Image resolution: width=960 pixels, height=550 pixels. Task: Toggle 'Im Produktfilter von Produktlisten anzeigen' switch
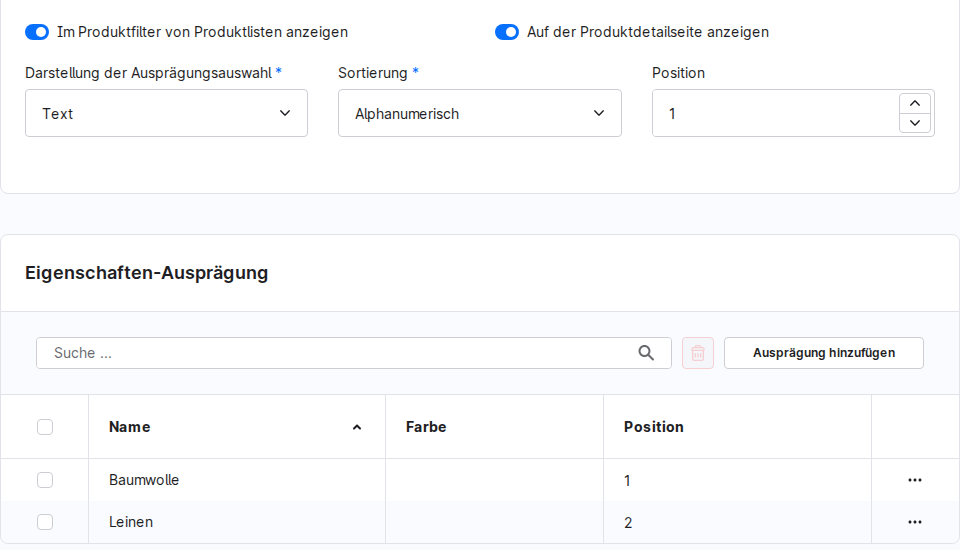[x=37, y=32]
